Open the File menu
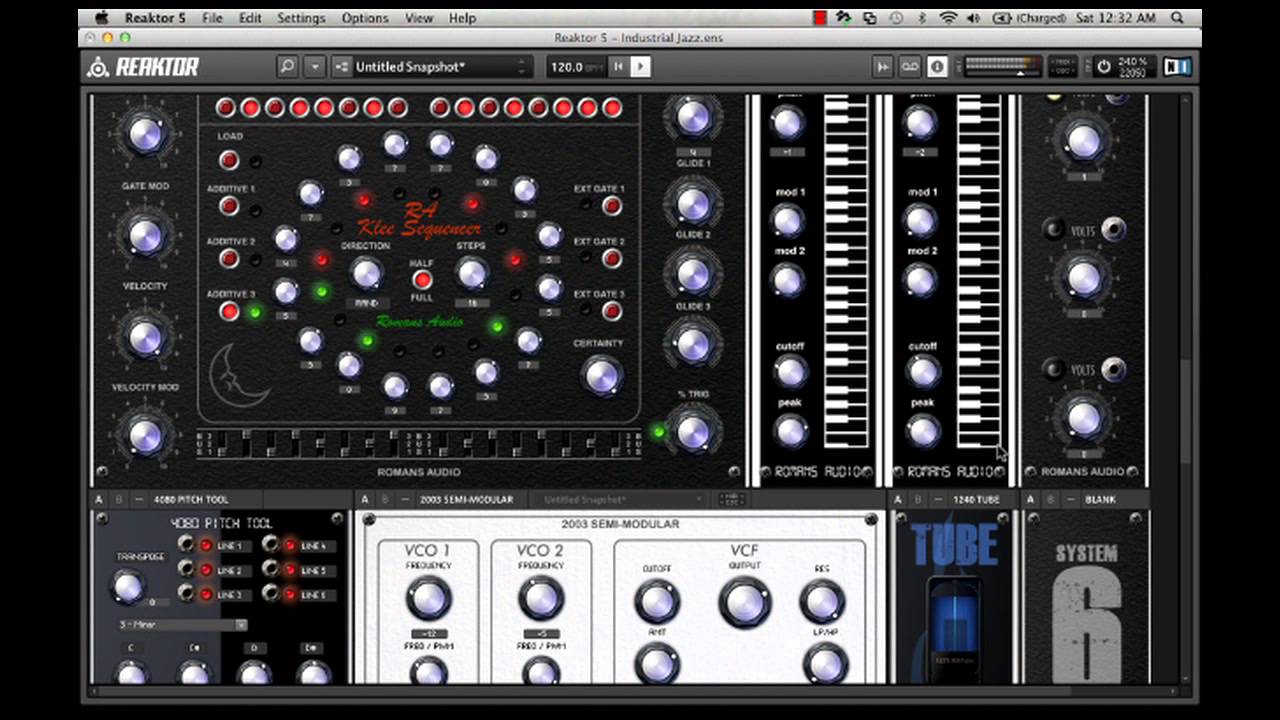Screen dimensions: 1280x720 (x=212, y=18)
